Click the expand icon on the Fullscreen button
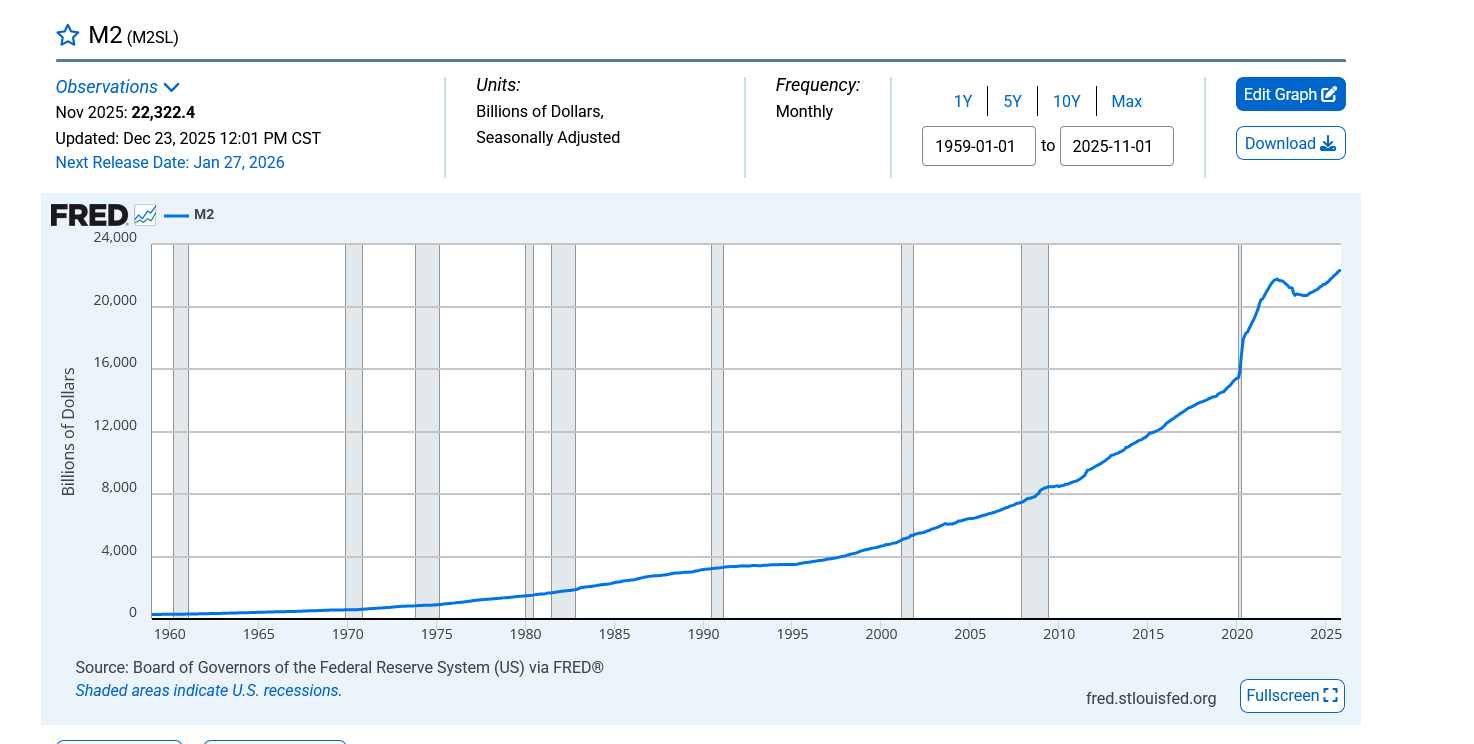The width and height of the screenshot is (1474, 744). (x=1330, y=696)
